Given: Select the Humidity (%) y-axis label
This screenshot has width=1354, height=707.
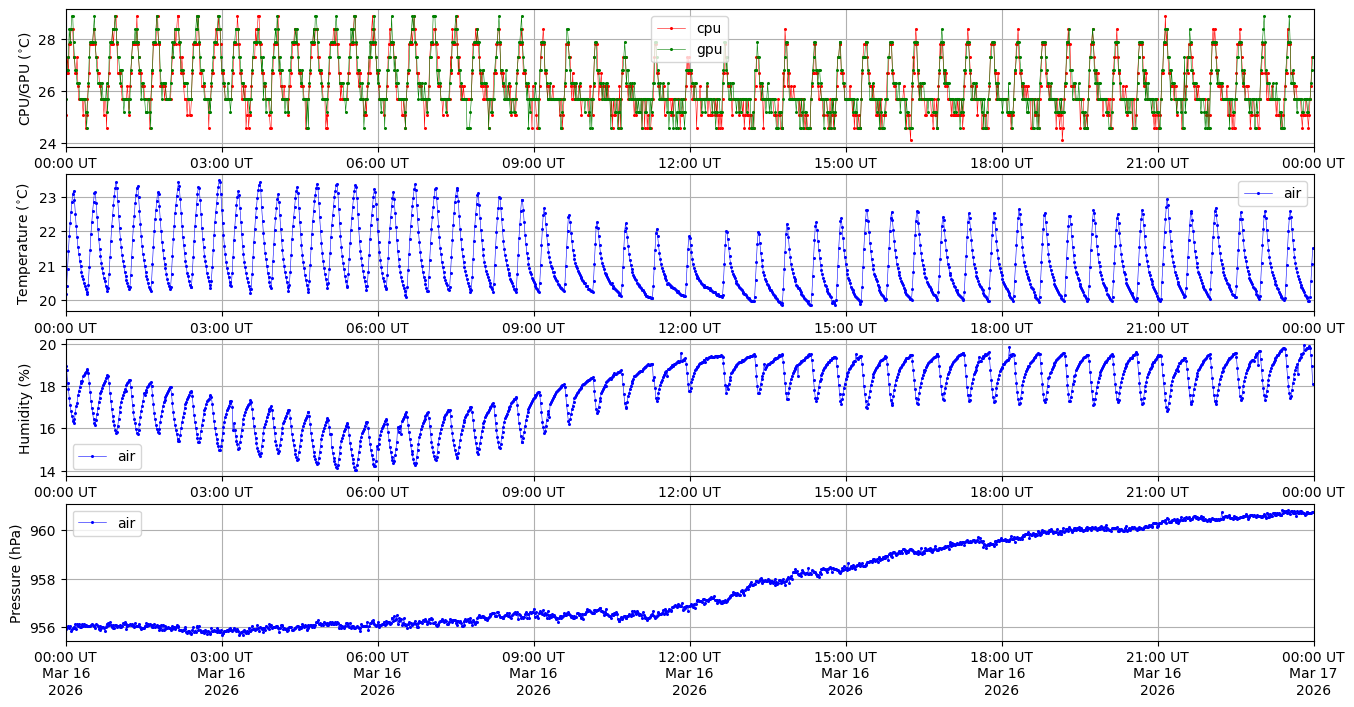Looking at the screenshot, I should [x=24, y=408].
